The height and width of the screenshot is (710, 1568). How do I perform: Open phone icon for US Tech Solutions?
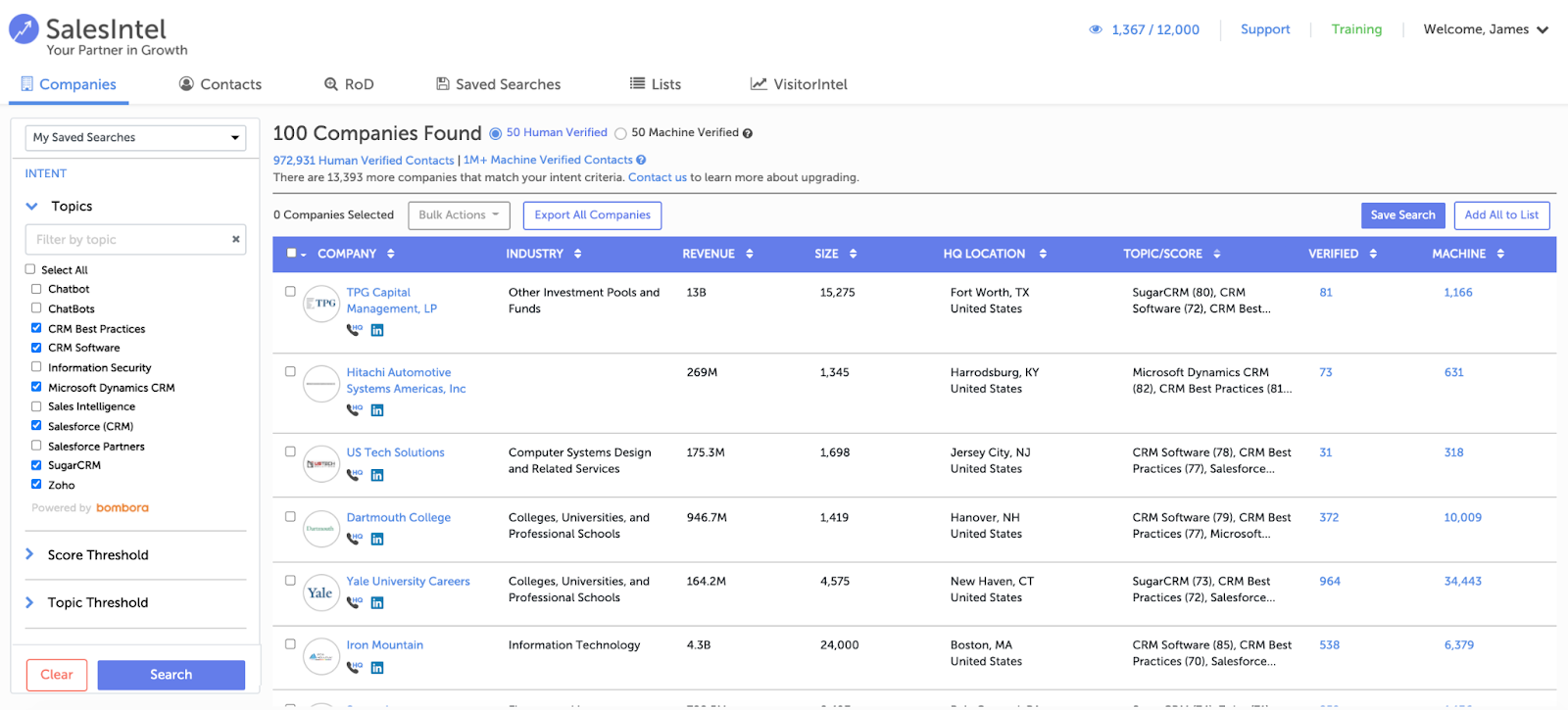point(354,475)
